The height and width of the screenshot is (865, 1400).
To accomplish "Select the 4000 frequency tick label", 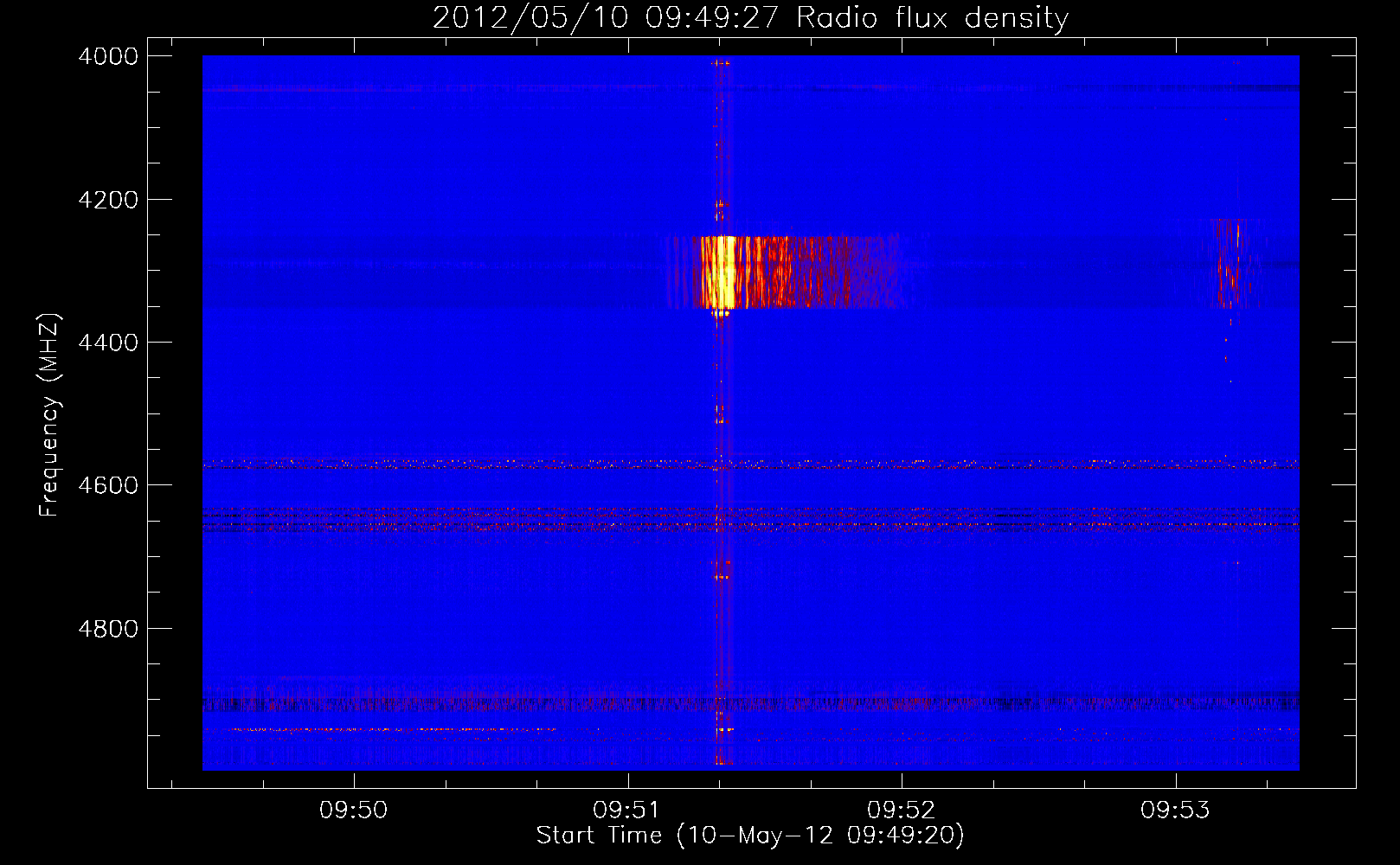I will pyautogui.click(x=108, y=56).
